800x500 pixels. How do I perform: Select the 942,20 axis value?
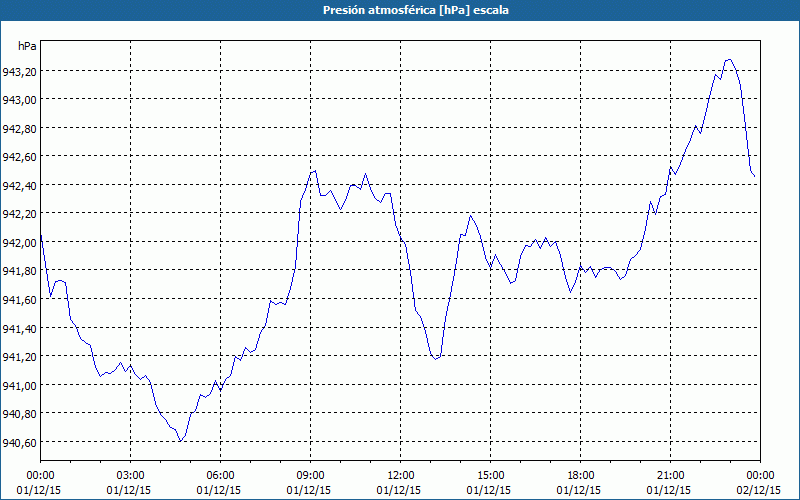[19, 215]
